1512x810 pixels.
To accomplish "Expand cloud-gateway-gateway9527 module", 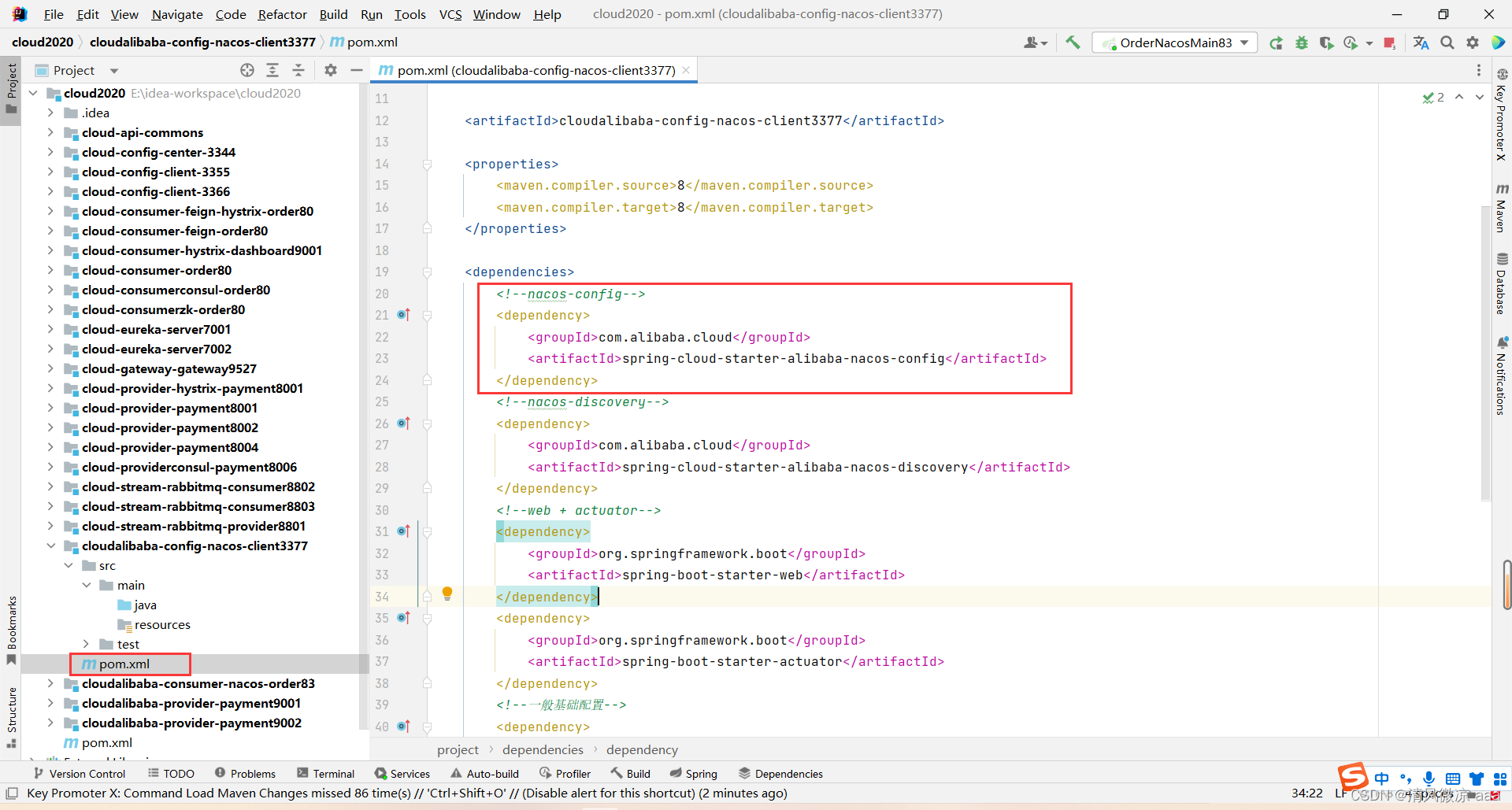I will [50, 368].
